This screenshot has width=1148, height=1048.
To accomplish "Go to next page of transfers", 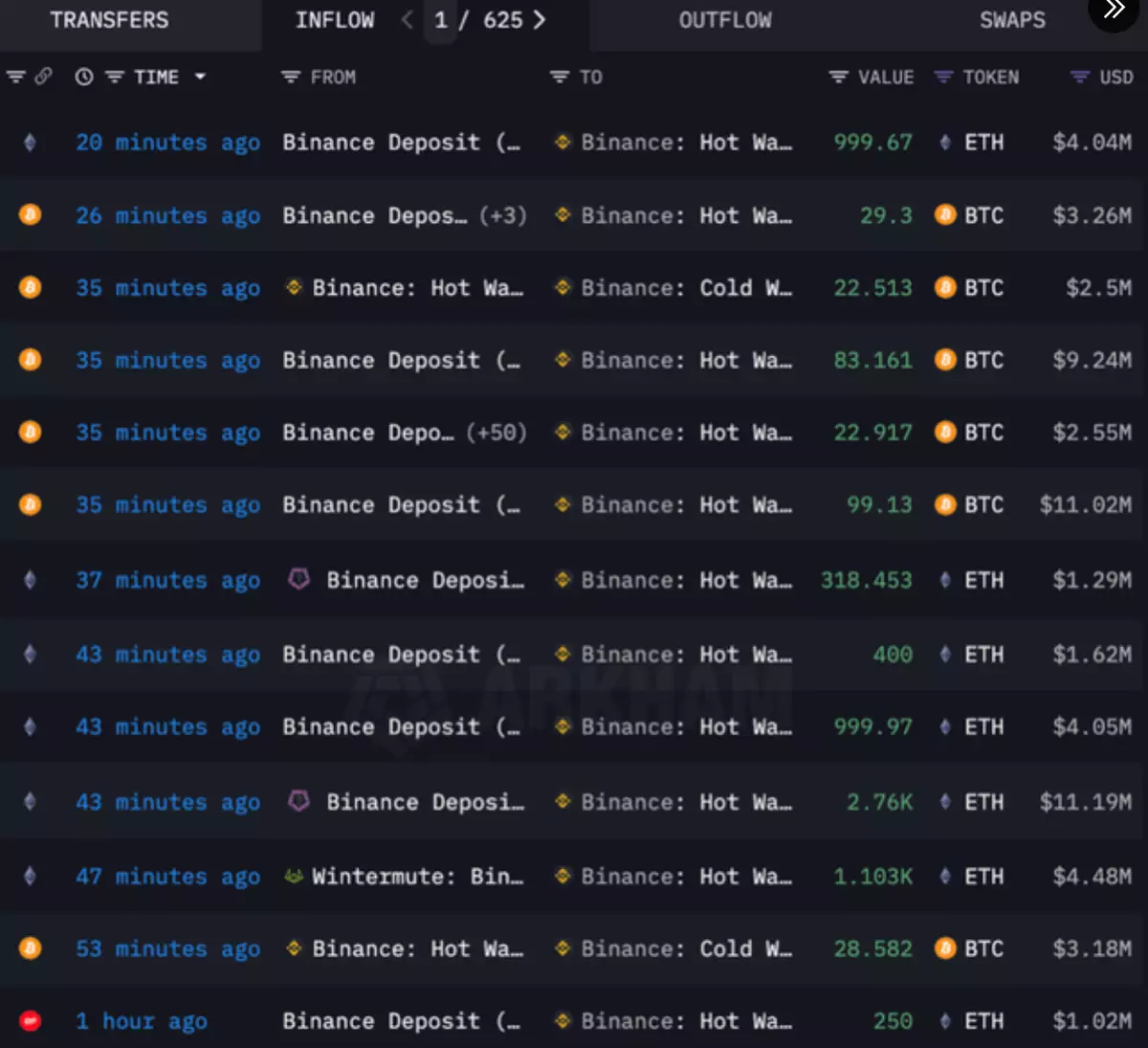I will click(540, 20).
